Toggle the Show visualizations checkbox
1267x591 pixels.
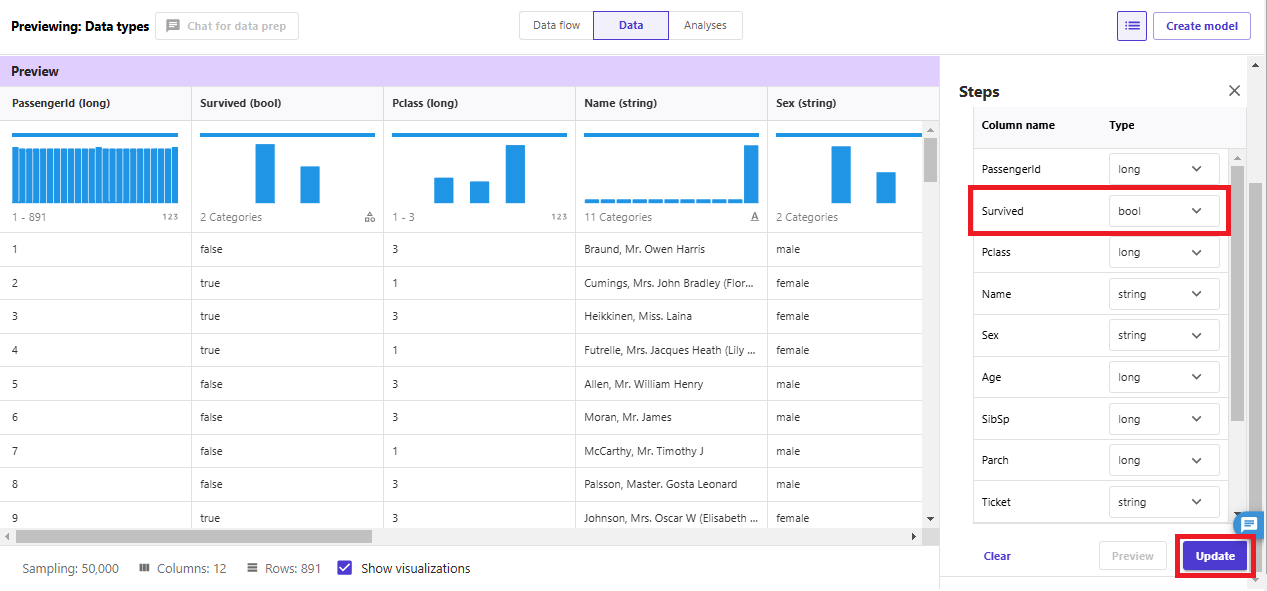(345, 568)
